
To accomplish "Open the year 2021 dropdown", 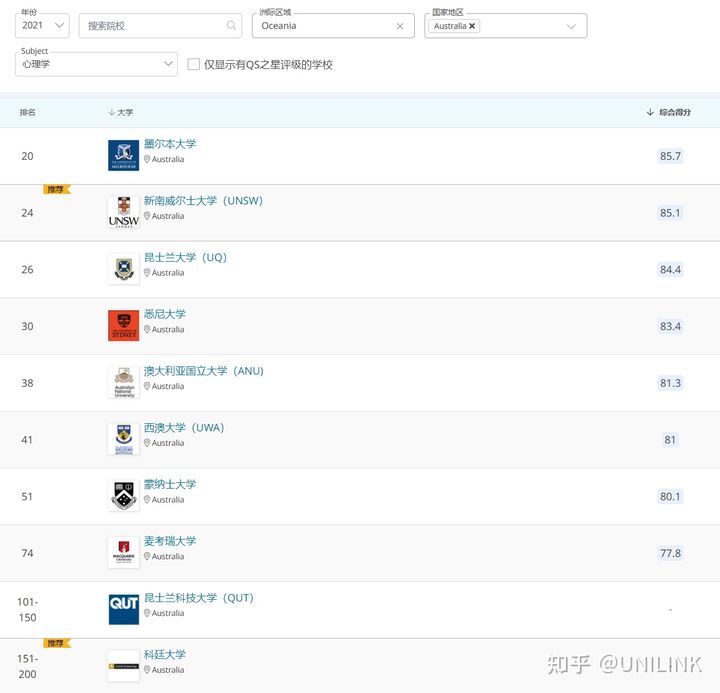I will click(42, 26).
